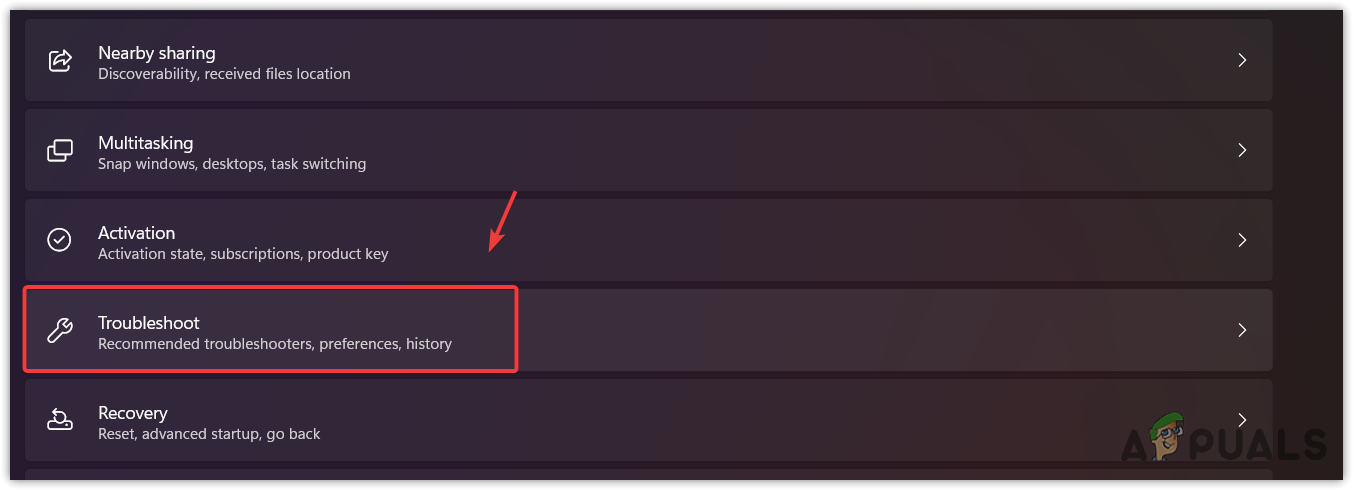Click "Snap windows, desktops, task switching" text
Viewport: 1353px width, 490px height.
coord(232,164)
